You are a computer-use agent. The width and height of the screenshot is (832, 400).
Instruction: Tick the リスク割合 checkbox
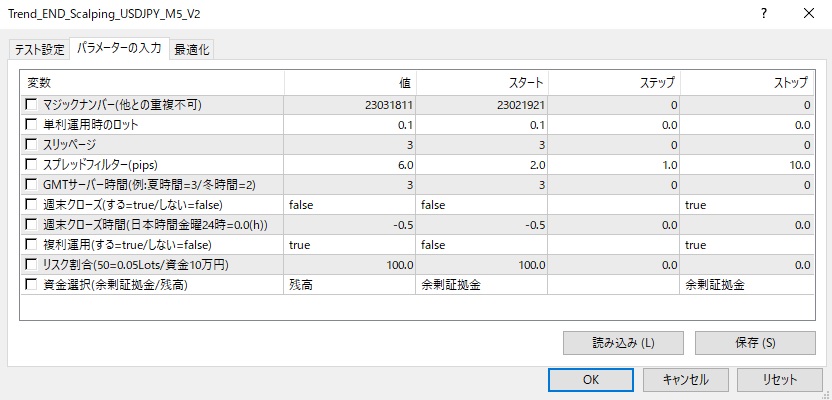pos(33,265)
